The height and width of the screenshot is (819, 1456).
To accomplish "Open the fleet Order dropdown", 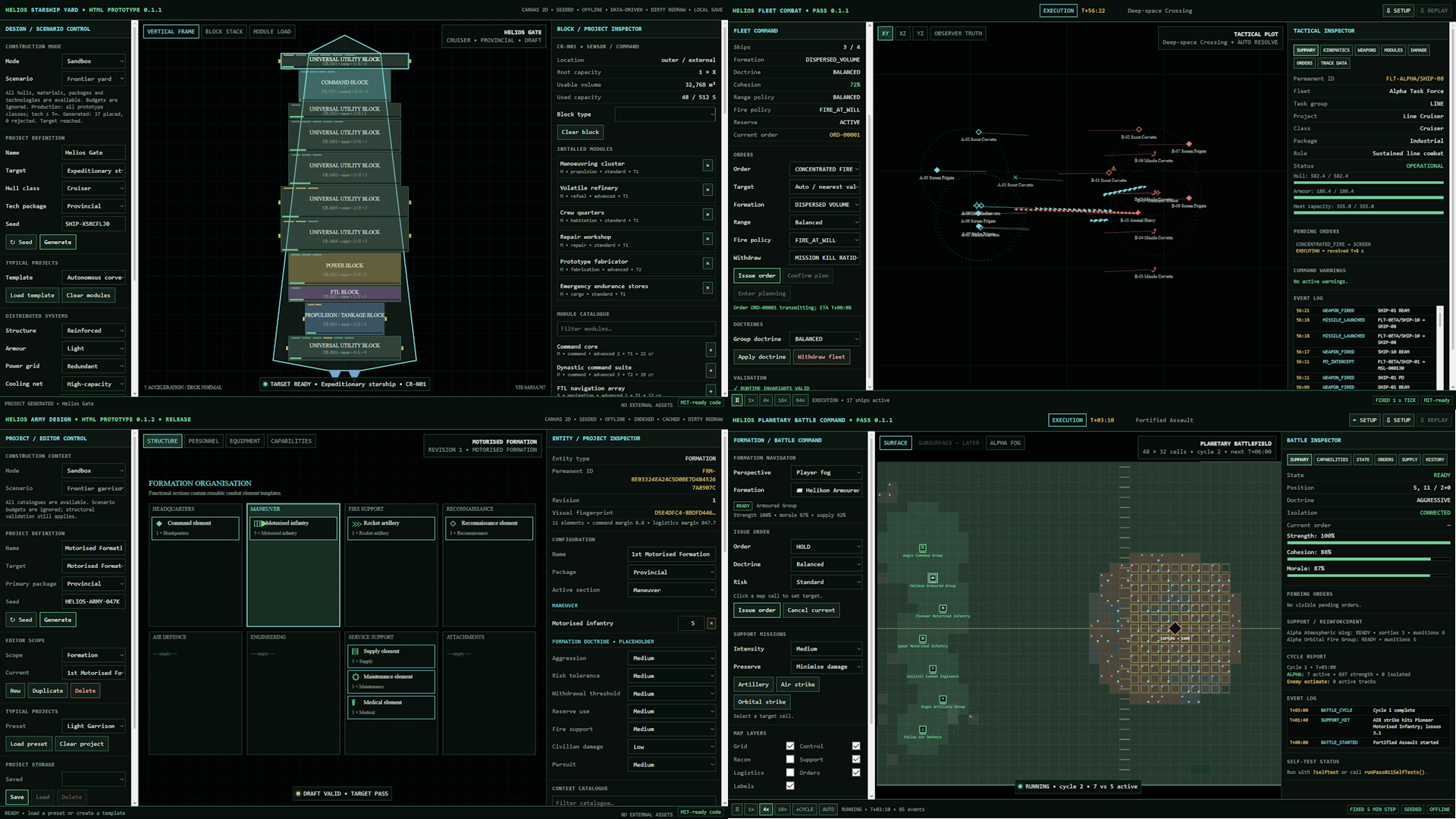I will click(826, 169).
